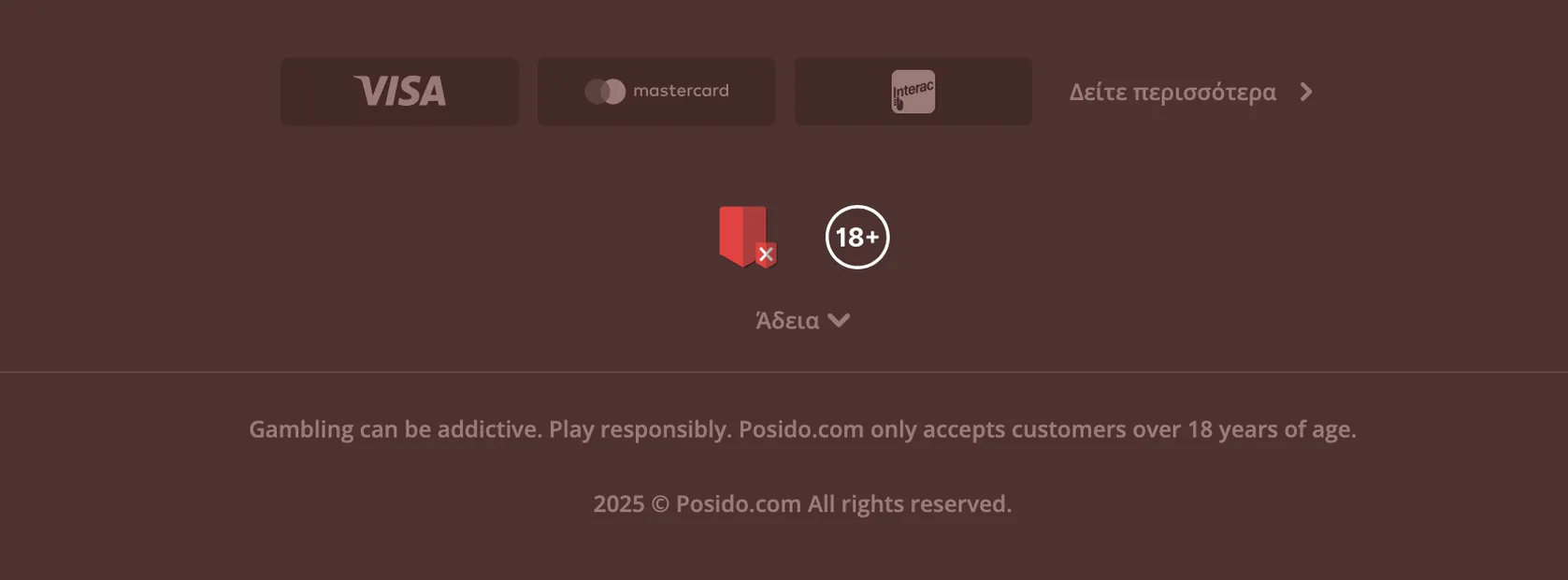Image resolution: width=1568 pixels, height=580 pixels.
Task: Click the right arrow beside Δείτε περισσότερα
Action: click(x=1306, y=92)
